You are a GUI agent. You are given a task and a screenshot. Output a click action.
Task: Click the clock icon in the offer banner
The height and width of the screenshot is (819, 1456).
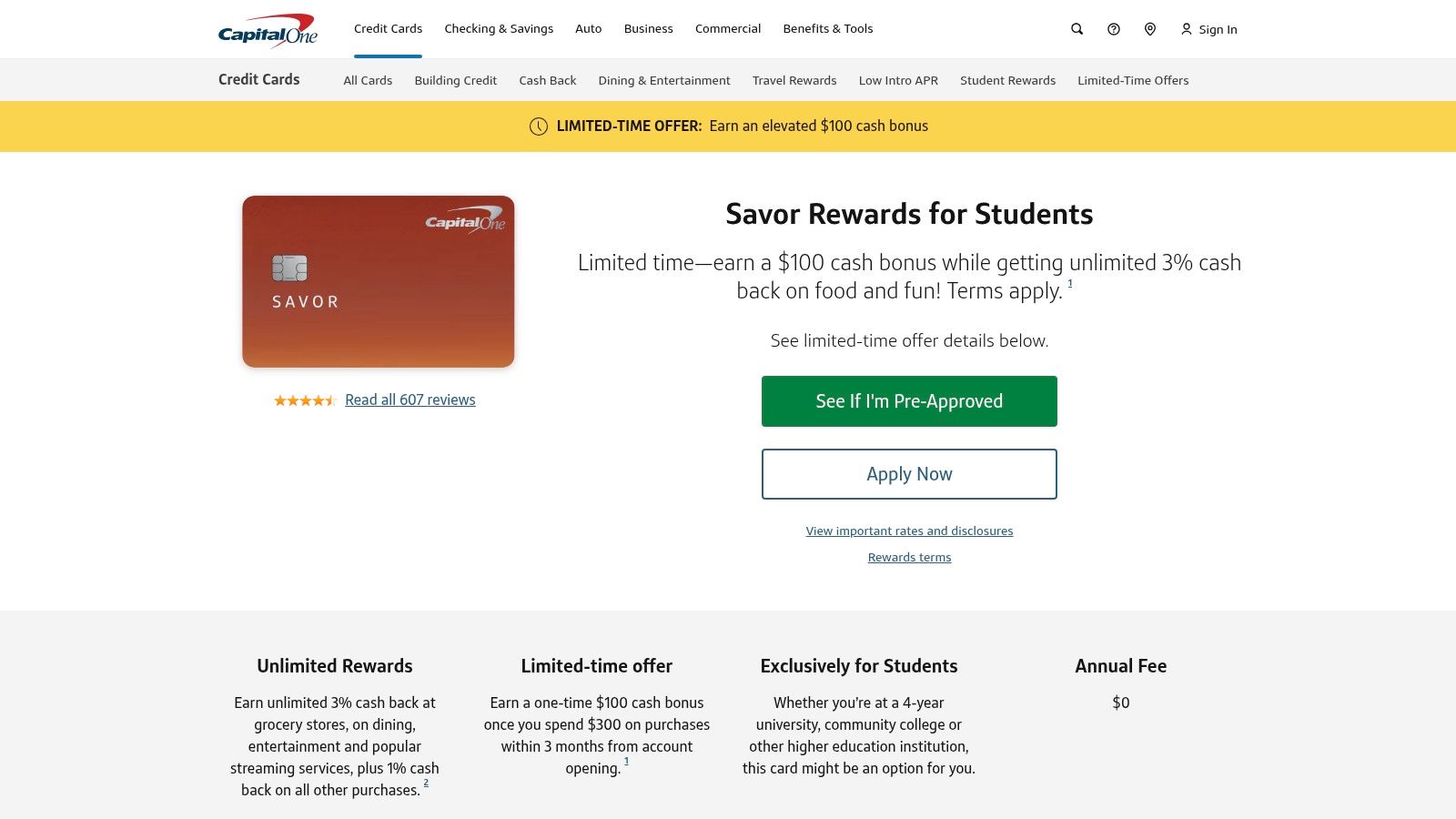(x=539, y=126)
